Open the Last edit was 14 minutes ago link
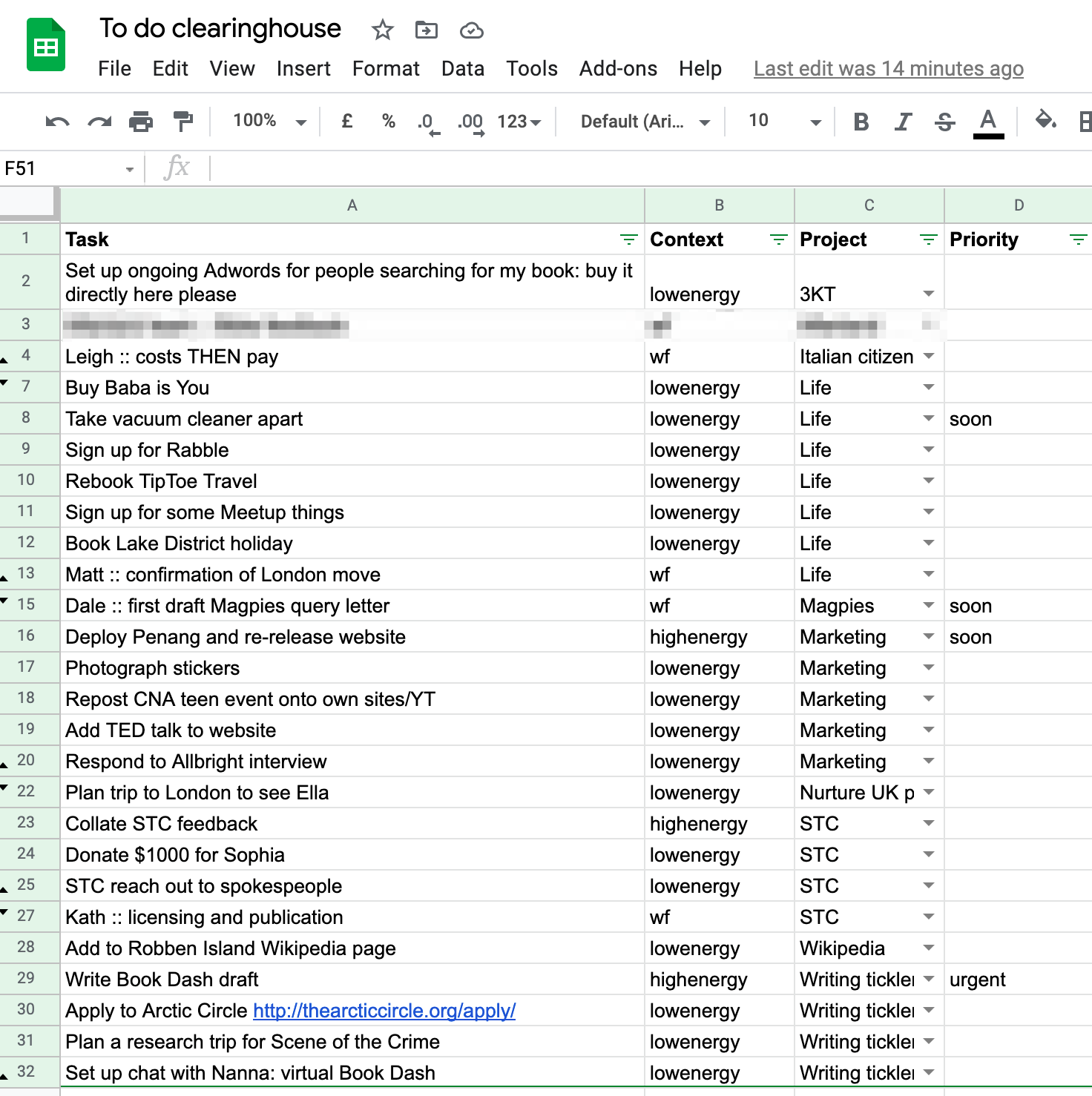The width and height of the screenshot is (1092, 1096). [x=889, y=69]
